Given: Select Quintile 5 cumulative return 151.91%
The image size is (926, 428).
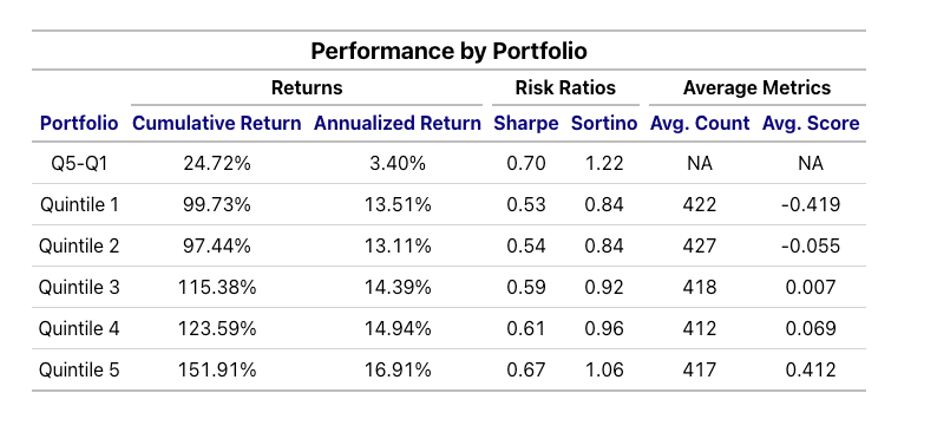Looking at the screenshot, I should (217, 370).
